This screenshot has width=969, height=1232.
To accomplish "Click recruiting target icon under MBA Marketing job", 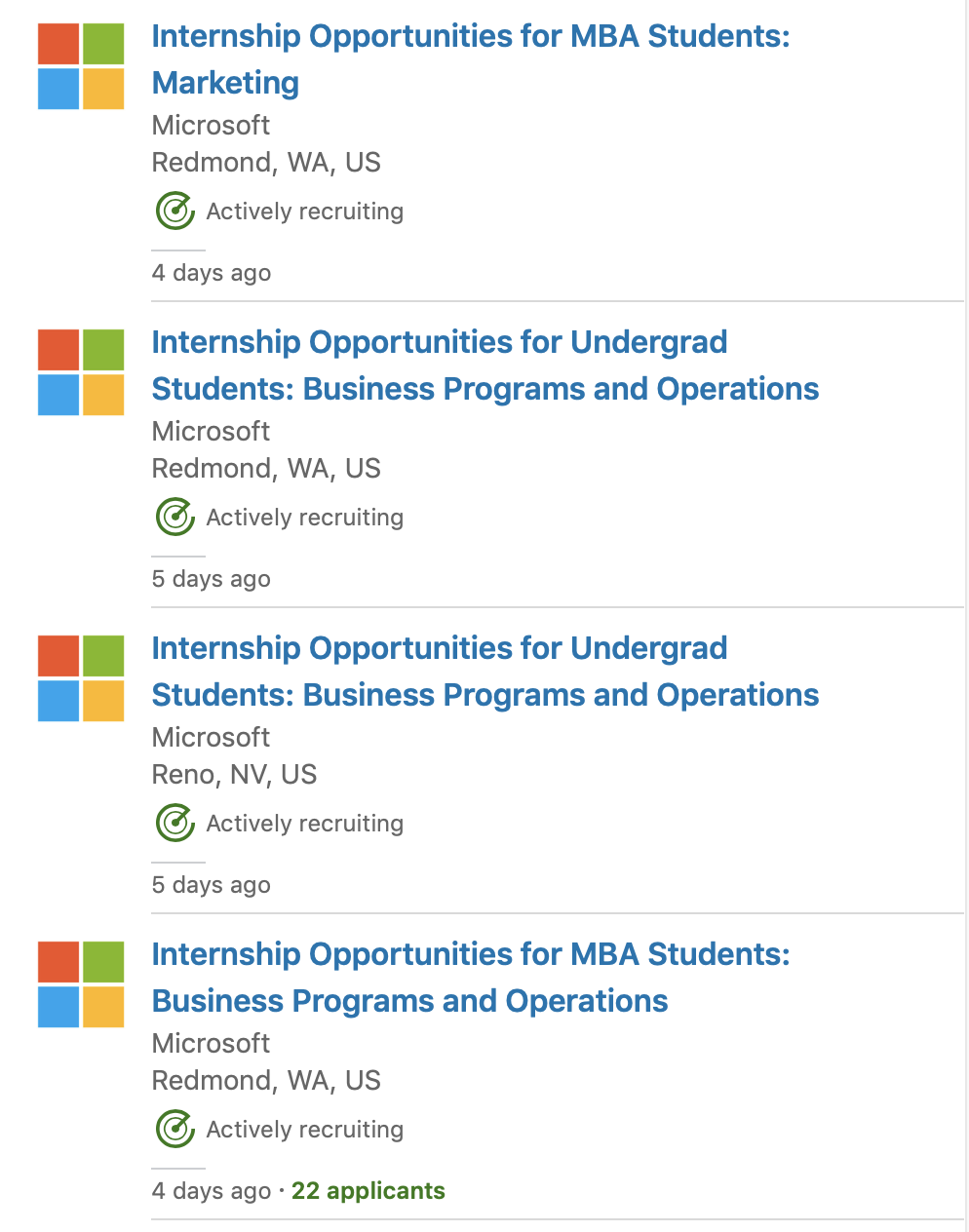I will click(175, 211).
